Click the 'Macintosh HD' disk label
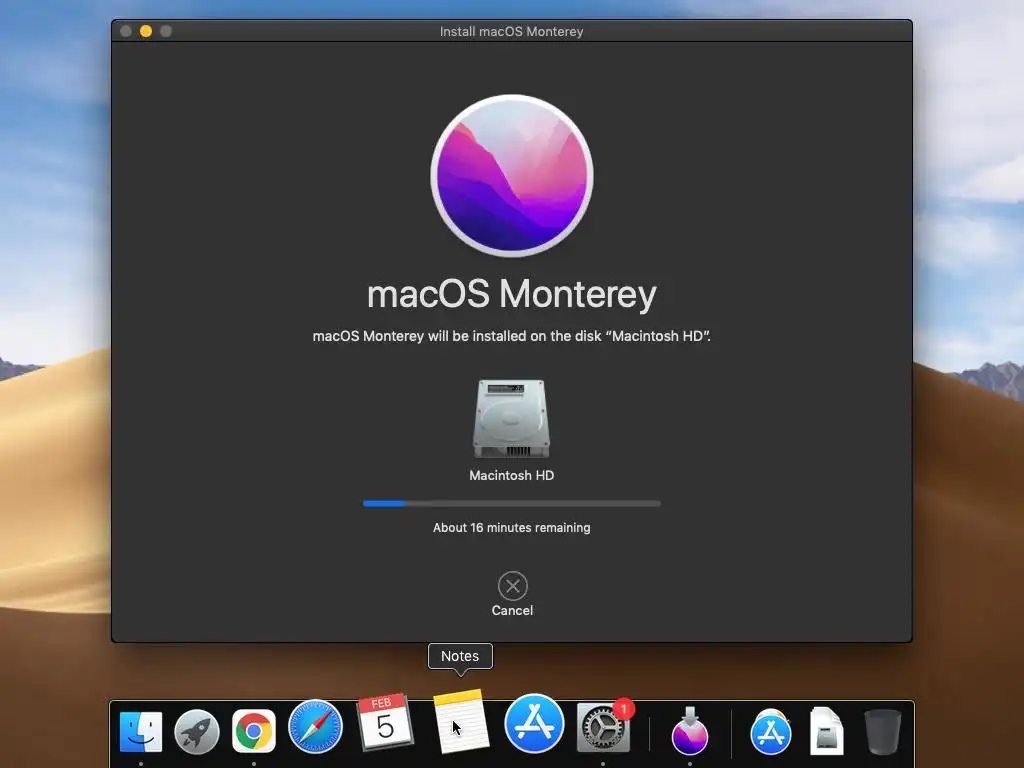 click(512, 475)
